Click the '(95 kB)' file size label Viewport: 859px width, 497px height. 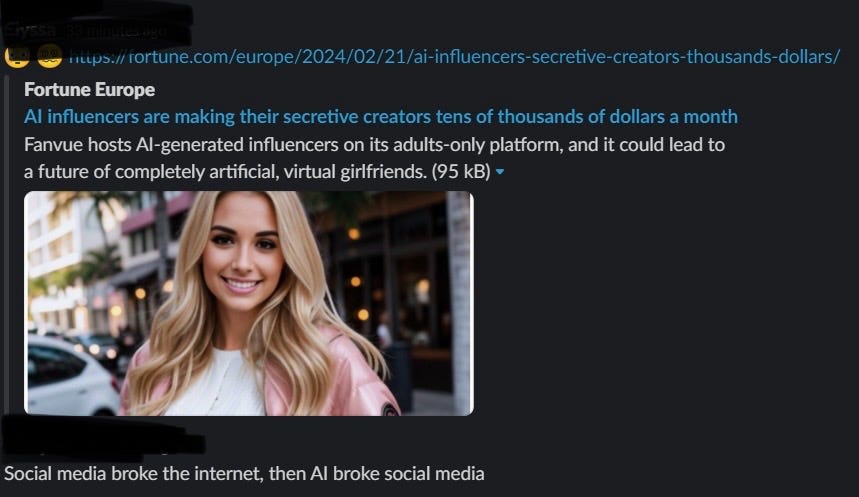pos(461,172)
